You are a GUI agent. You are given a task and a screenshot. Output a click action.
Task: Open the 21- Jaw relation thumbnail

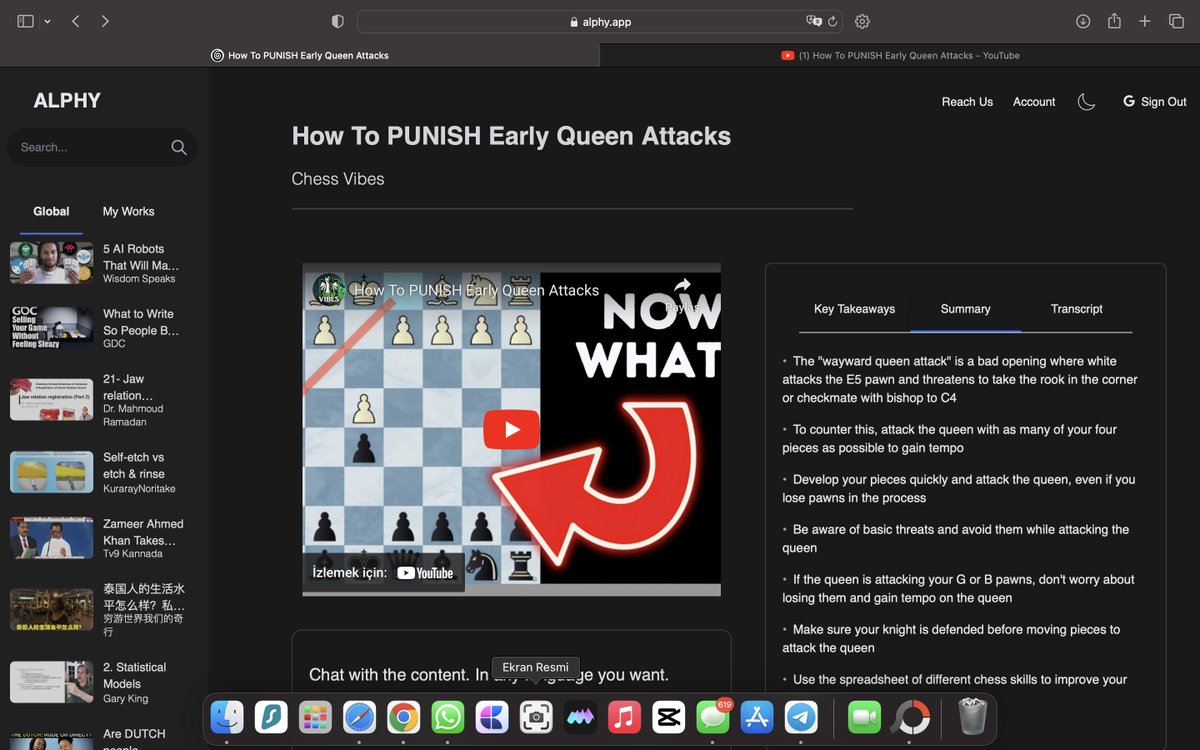coord(51,400)
